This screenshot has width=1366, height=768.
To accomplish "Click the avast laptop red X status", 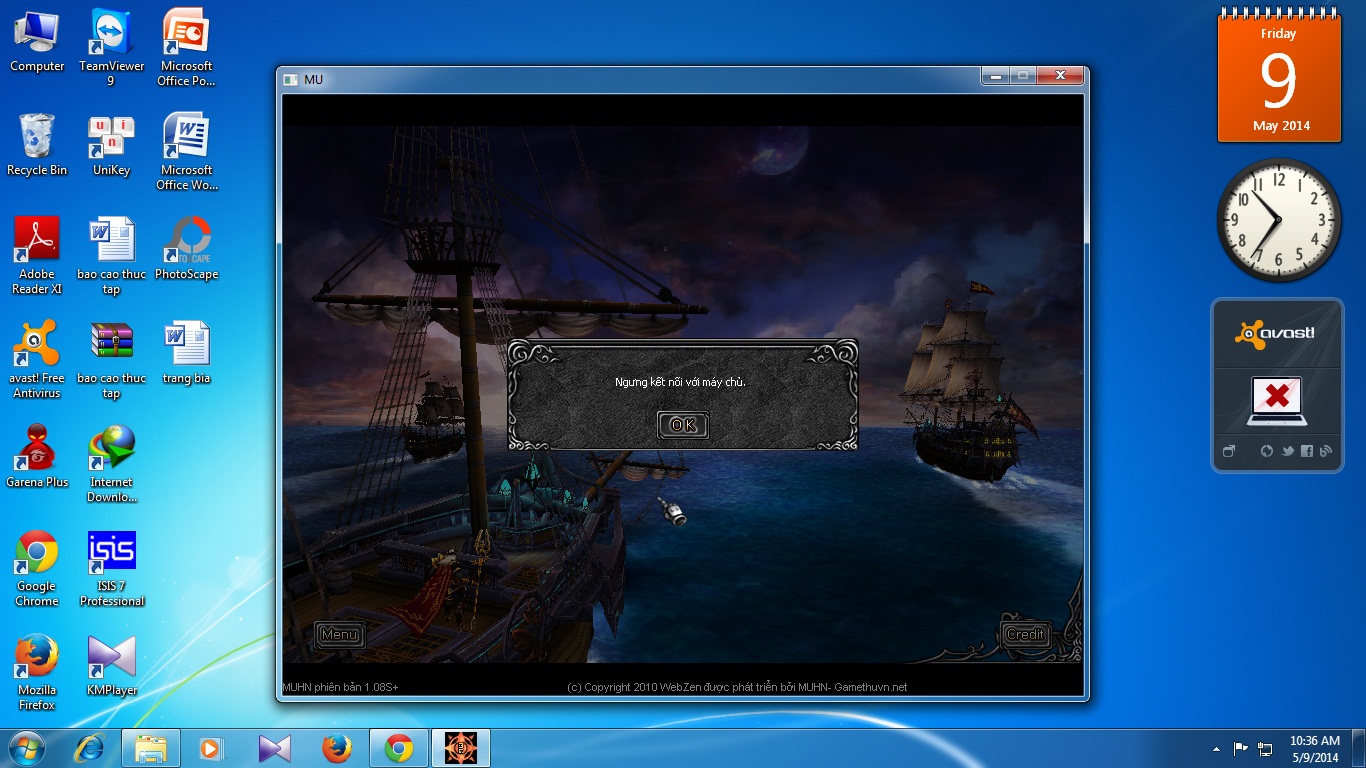I will pyautogui.click(x=1276, y=400).
